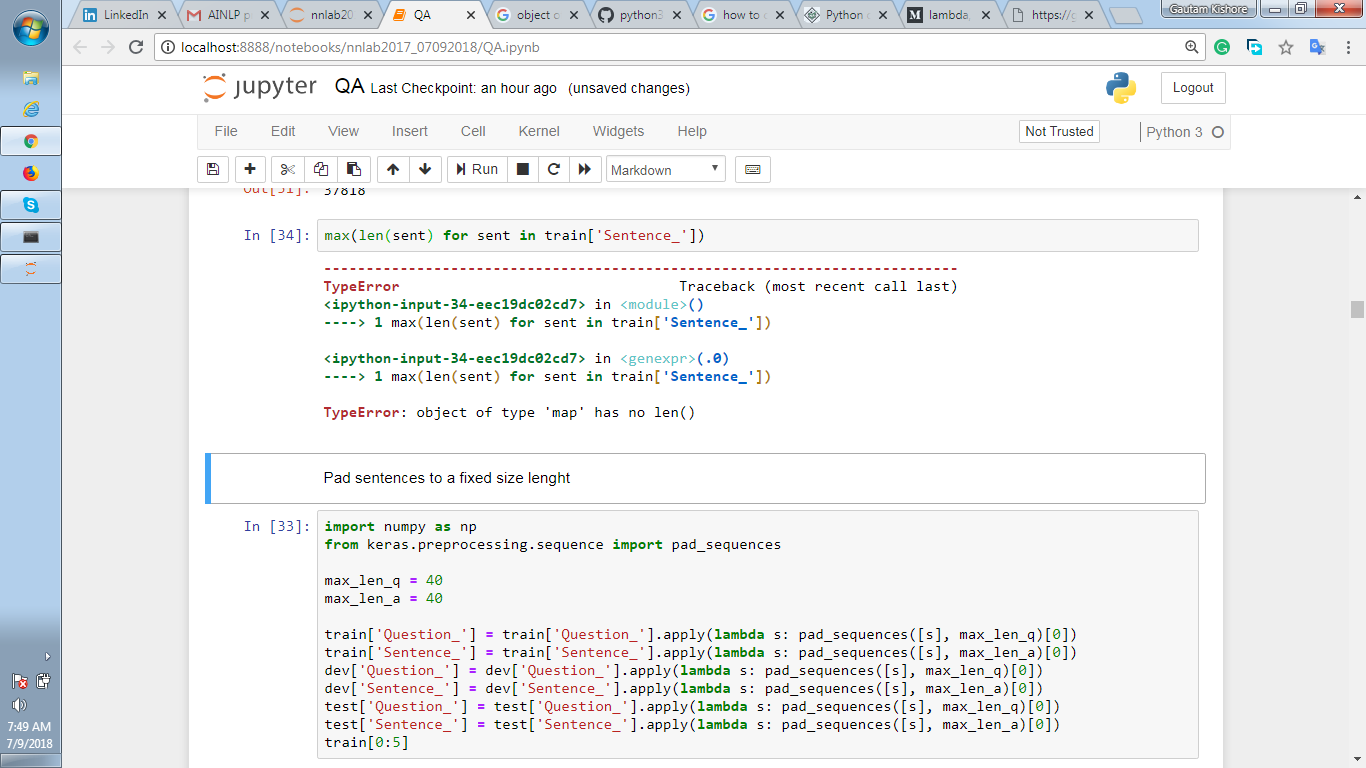Image resolution: width=1366 pixels, height=768 pixels.
Task: Restart kernel and rerun all with fast-forward icon
Action: 584,169
